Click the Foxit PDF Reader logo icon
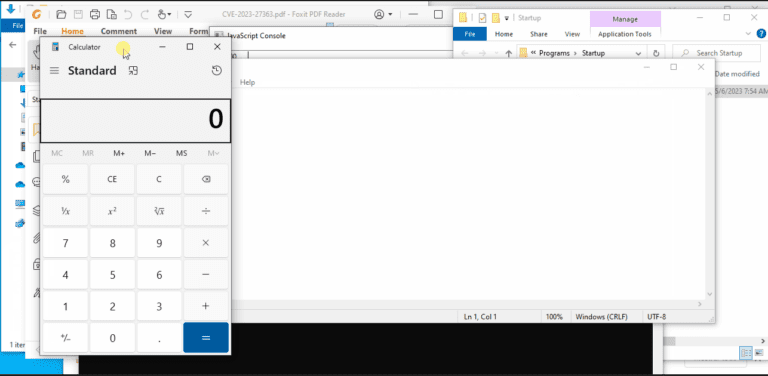The height and width of the screenshot is (376, 768). pos(37,14)
